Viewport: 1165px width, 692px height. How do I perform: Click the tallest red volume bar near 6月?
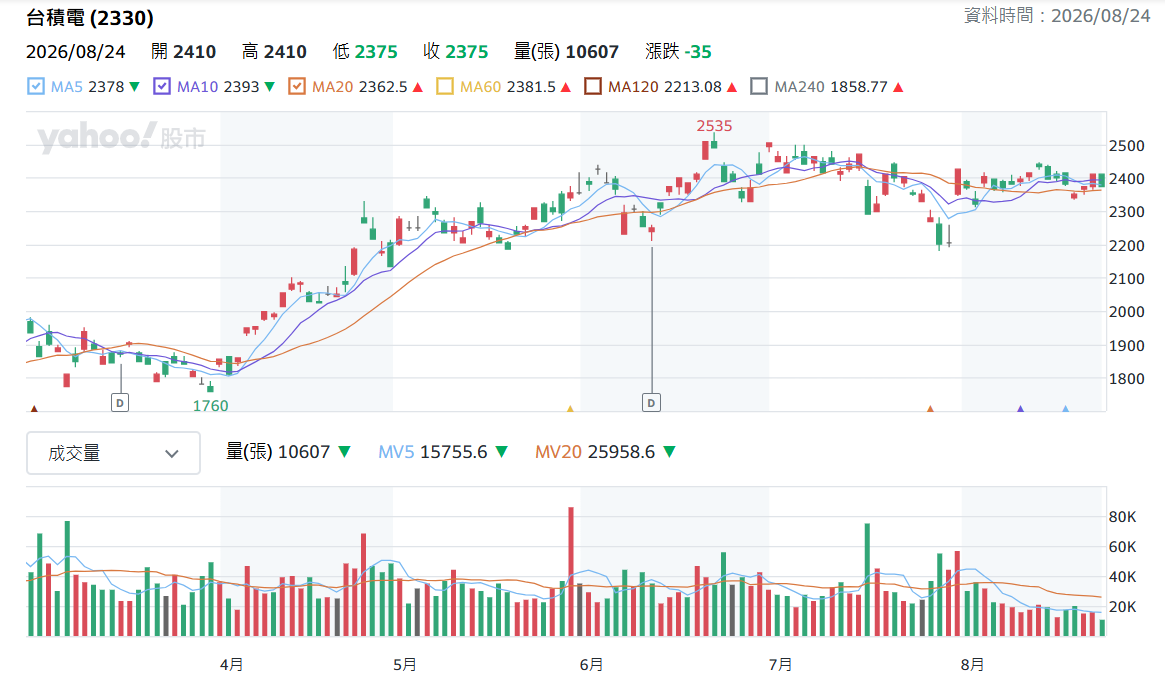click(571, 572)
